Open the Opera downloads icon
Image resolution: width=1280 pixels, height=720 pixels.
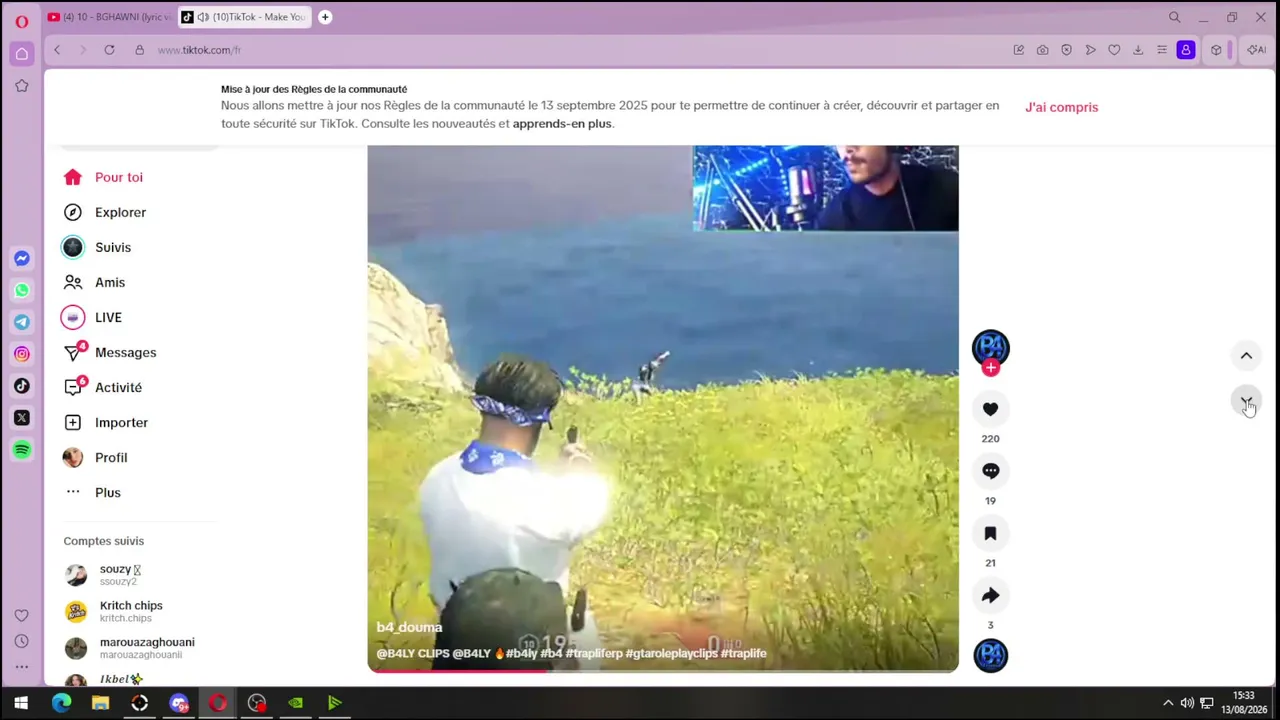coord(1138,50)
